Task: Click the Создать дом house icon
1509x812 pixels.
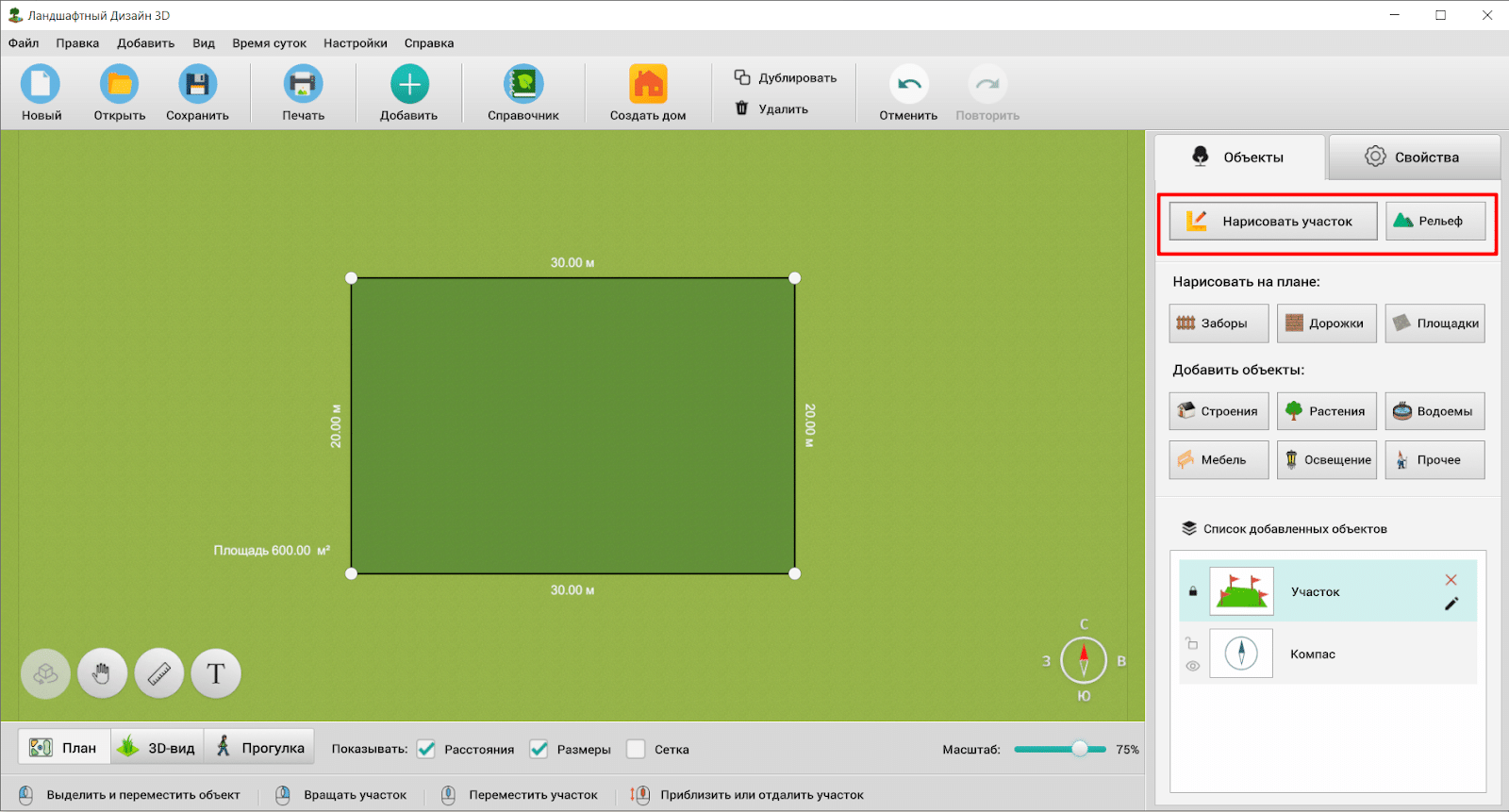Action: 648,85
